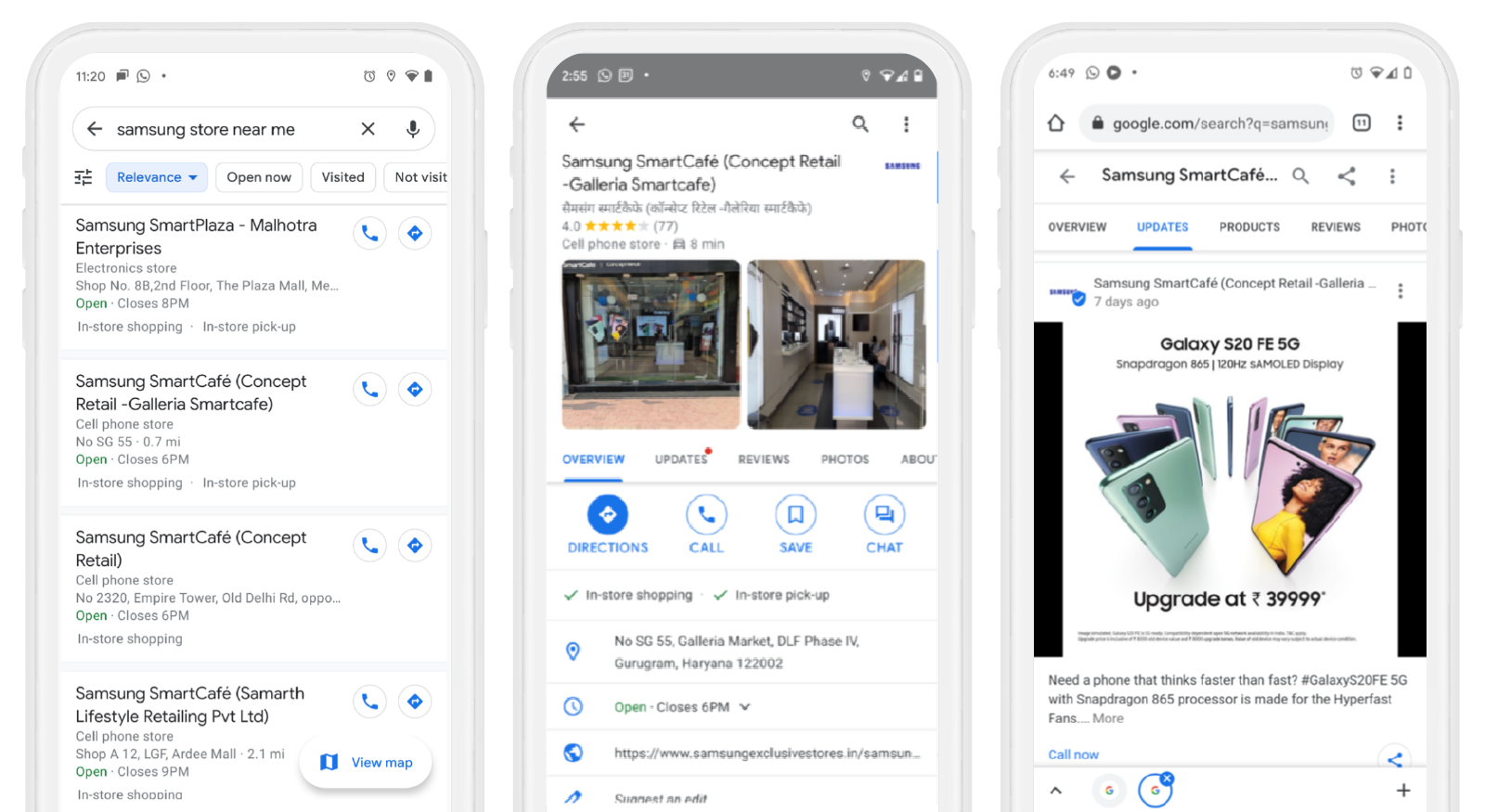
Task: Expand post text with More link
Action: [x=1108, y=718]
